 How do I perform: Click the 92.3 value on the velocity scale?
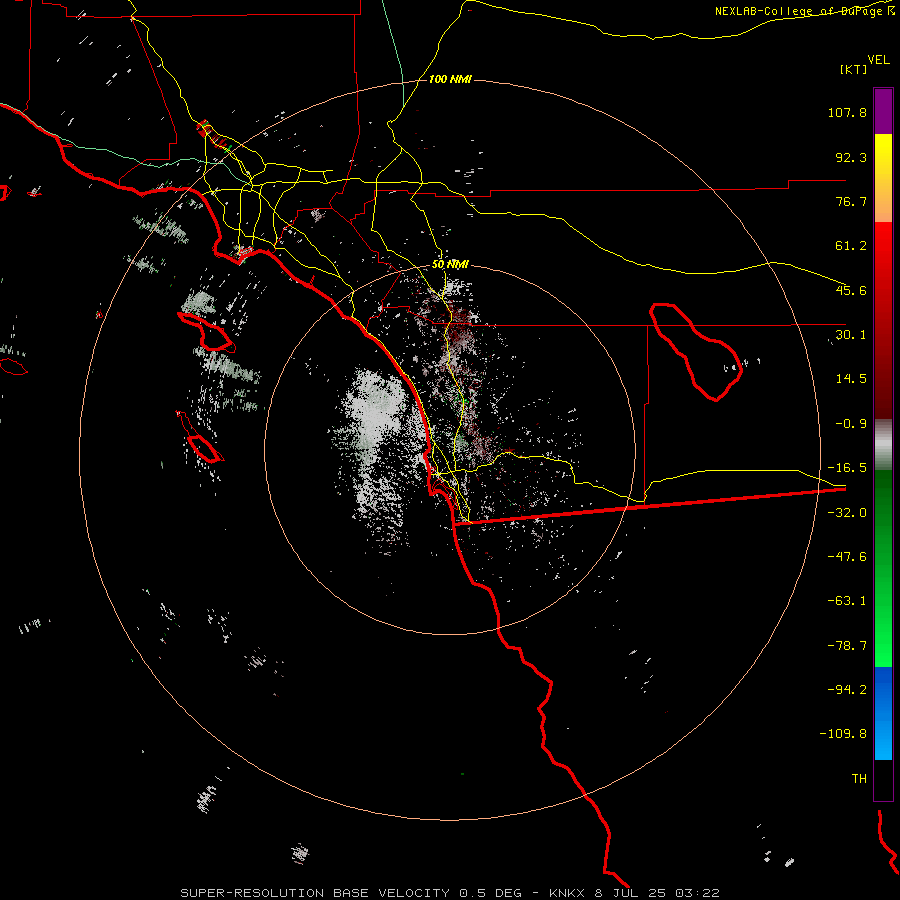[x=851, y=157]
